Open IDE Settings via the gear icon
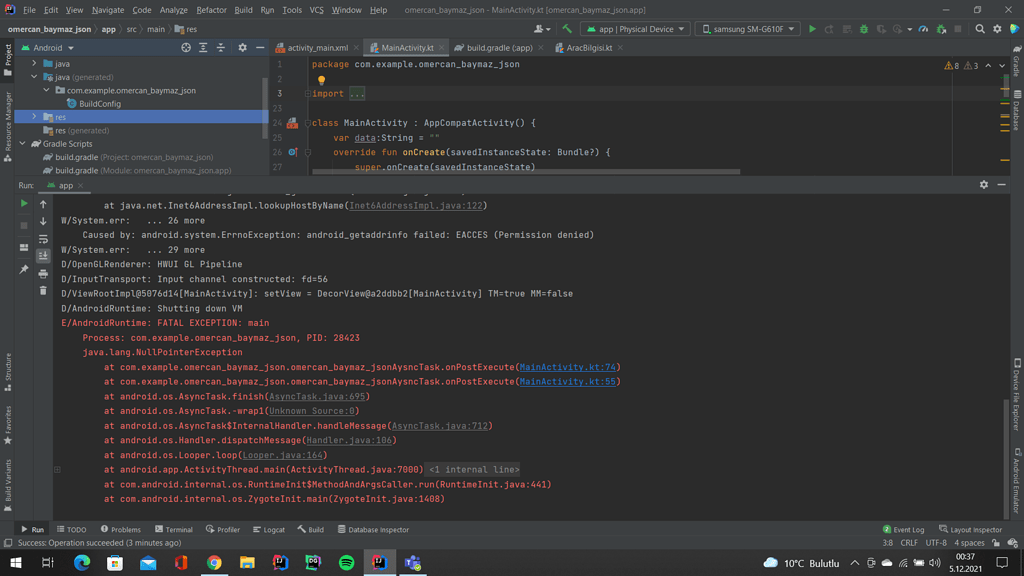This screenshot has height=576, width=1024. coord(997,29)
